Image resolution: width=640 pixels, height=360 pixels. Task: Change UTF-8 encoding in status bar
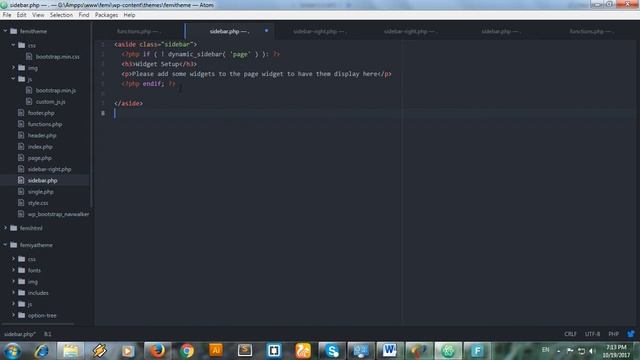tap(592, 334)
